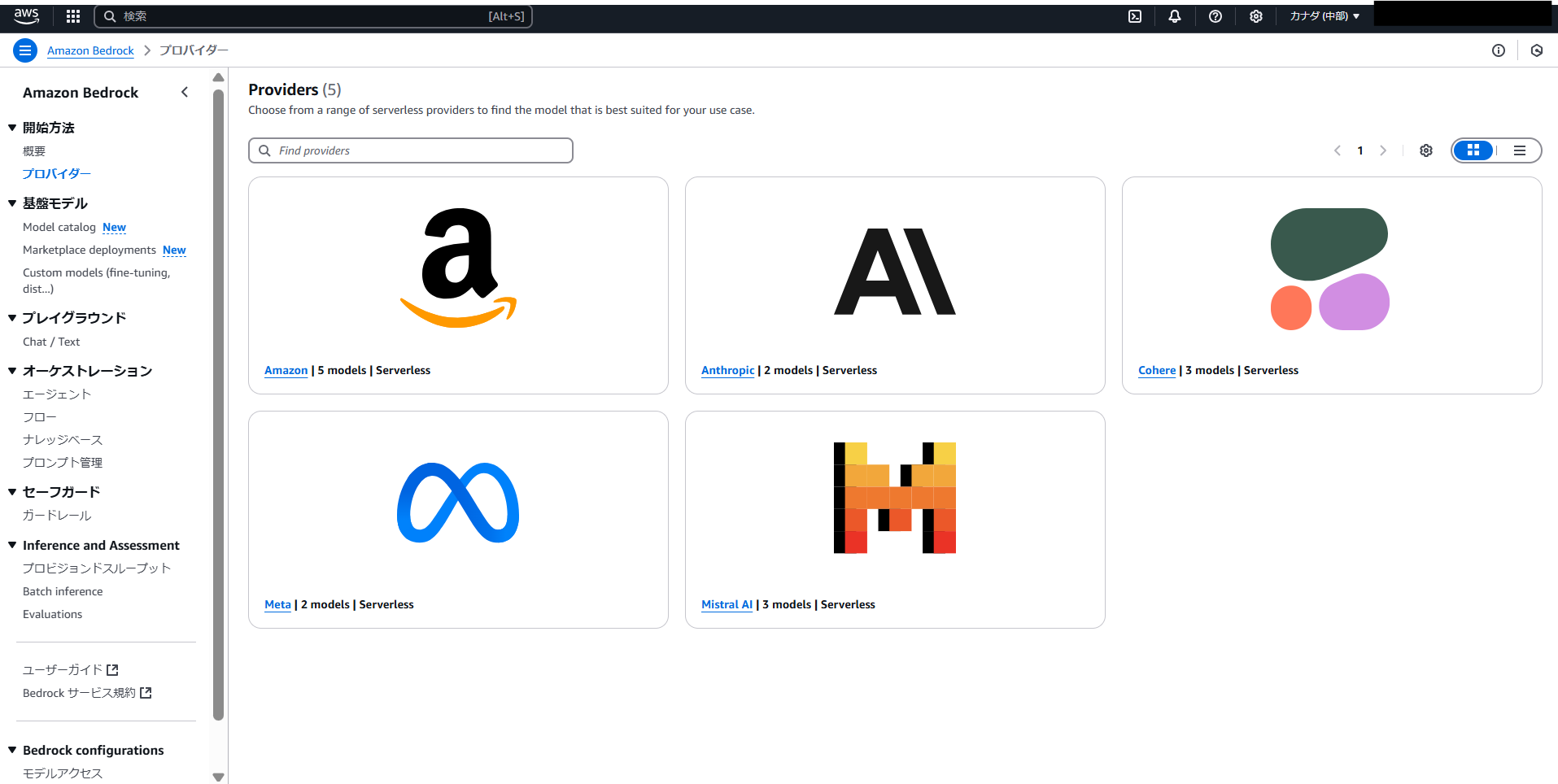Click the external link icon beside Bedrock サービス規約

(146, 693)
